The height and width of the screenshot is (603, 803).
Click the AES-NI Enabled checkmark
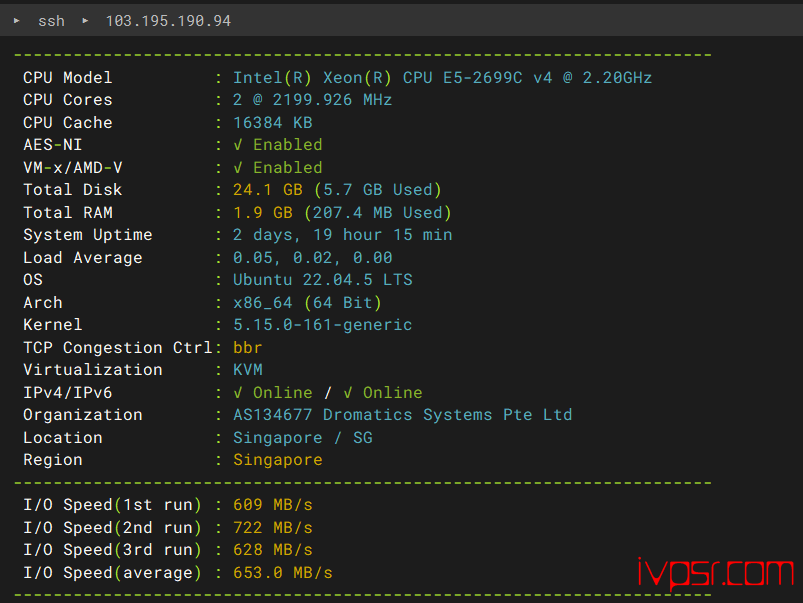pos(238,145)
